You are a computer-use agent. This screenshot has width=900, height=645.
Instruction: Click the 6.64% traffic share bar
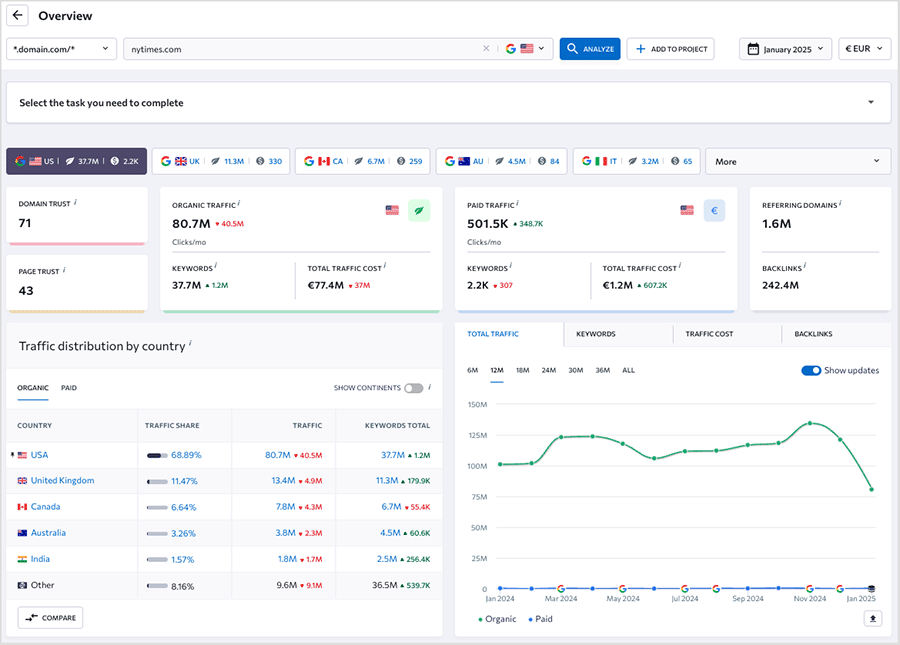point(157,508)
